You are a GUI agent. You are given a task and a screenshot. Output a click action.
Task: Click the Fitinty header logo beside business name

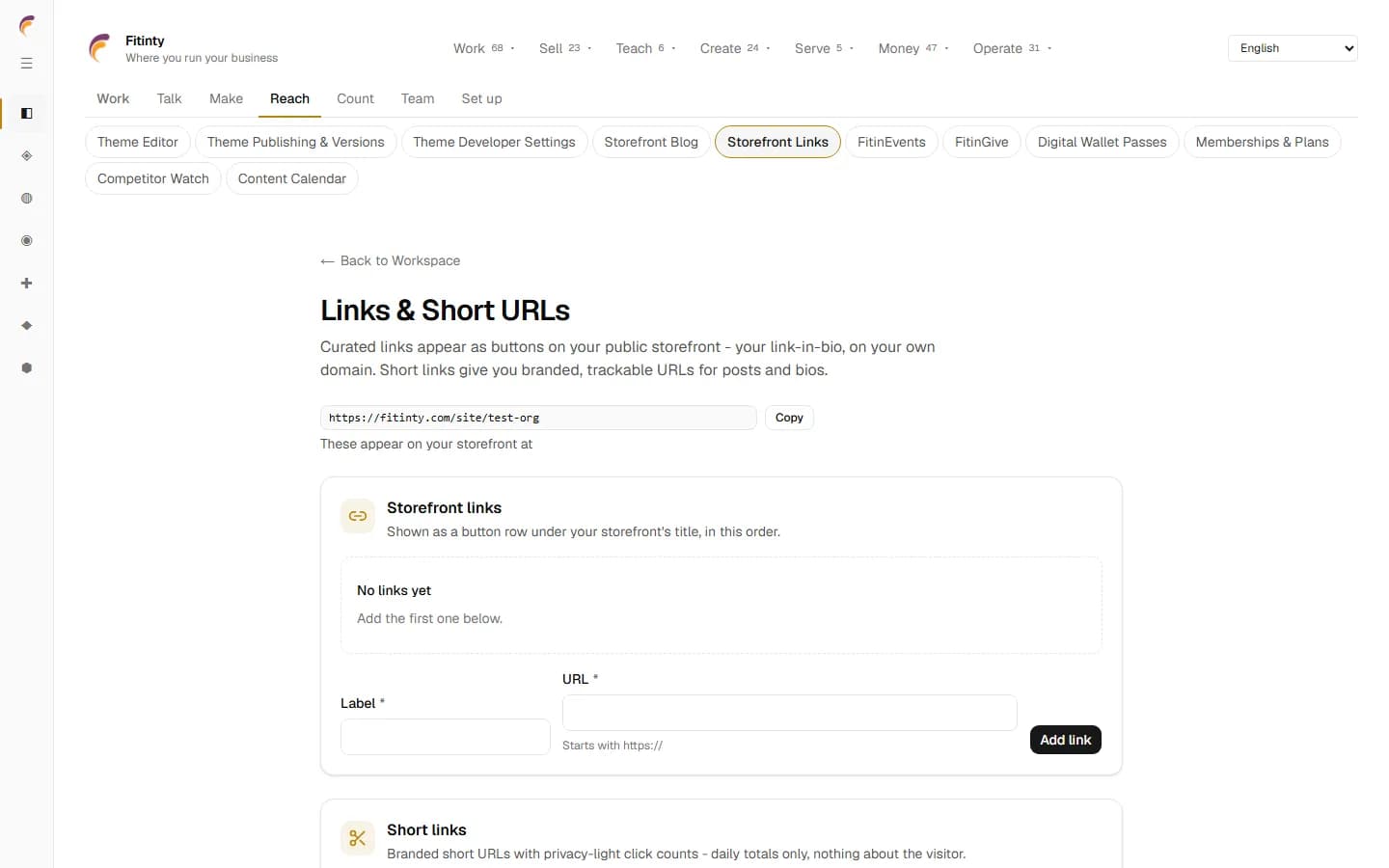99,48
